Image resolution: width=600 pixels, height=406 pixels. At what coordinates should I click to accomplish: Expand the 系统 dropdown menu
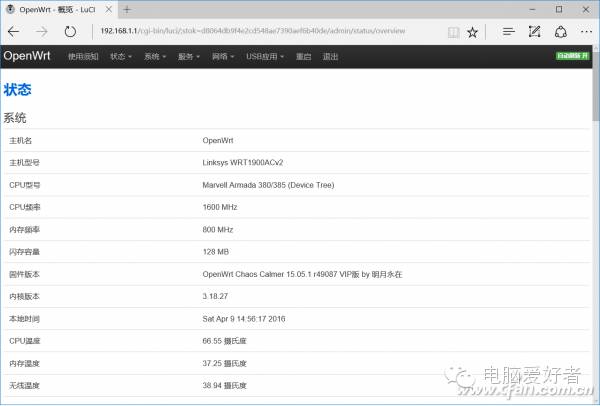coord(155,57)
